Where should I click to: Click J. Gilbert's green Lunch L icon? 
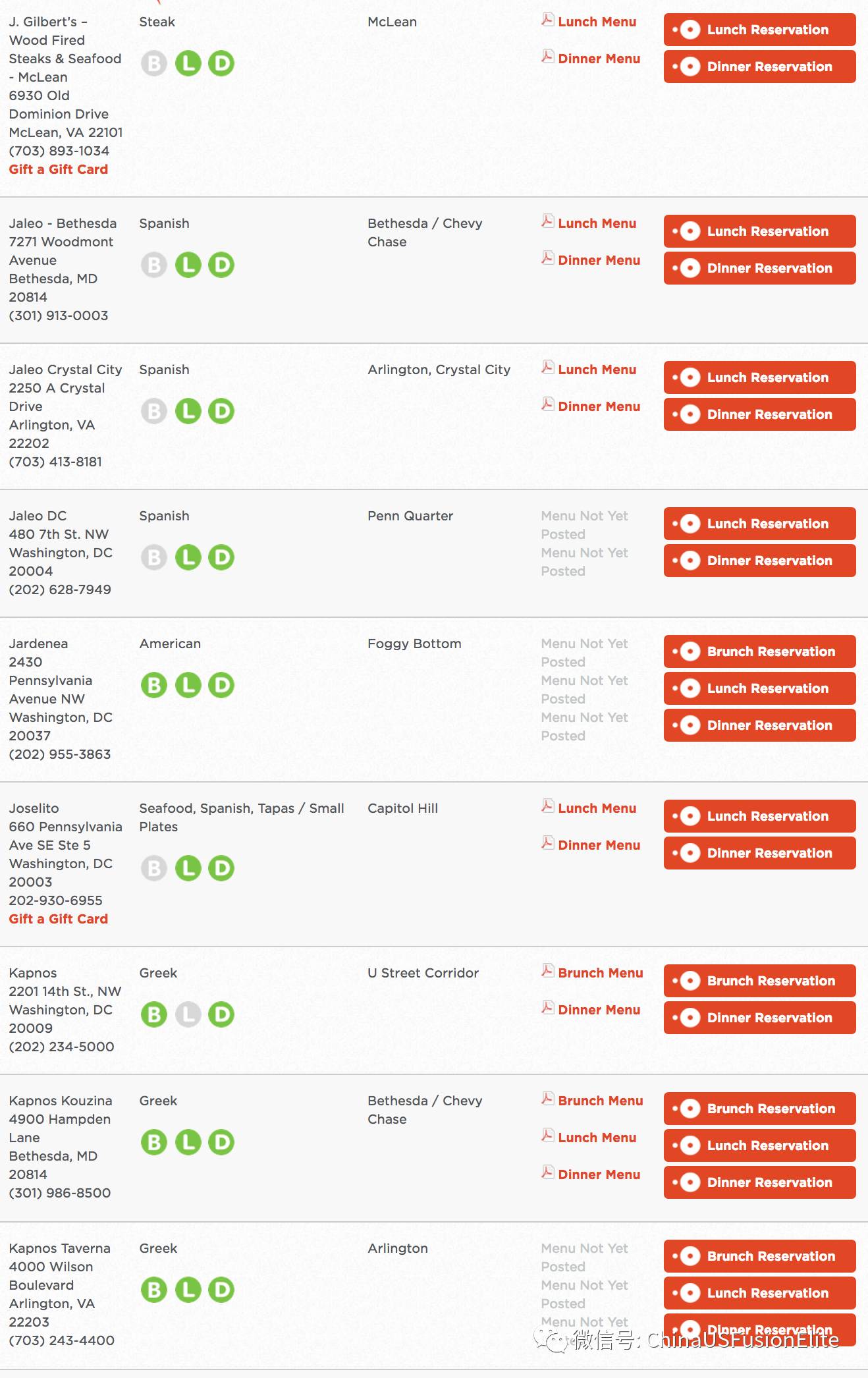tap(188, 63)
